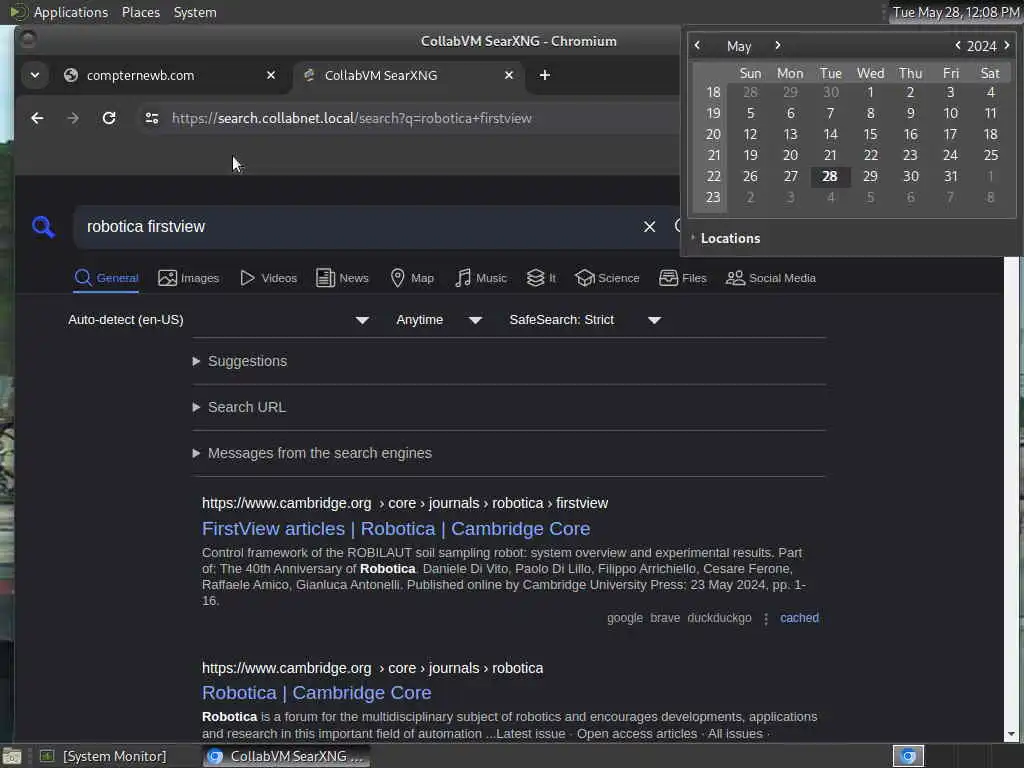Open the Files search category
Screen dimensions: 1024x768
click(682, 278)
